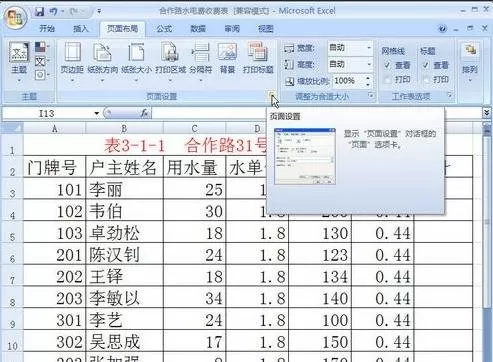Open the 页边距 margins menu
The width and height of the screenshot is (493, 362).
72,62
